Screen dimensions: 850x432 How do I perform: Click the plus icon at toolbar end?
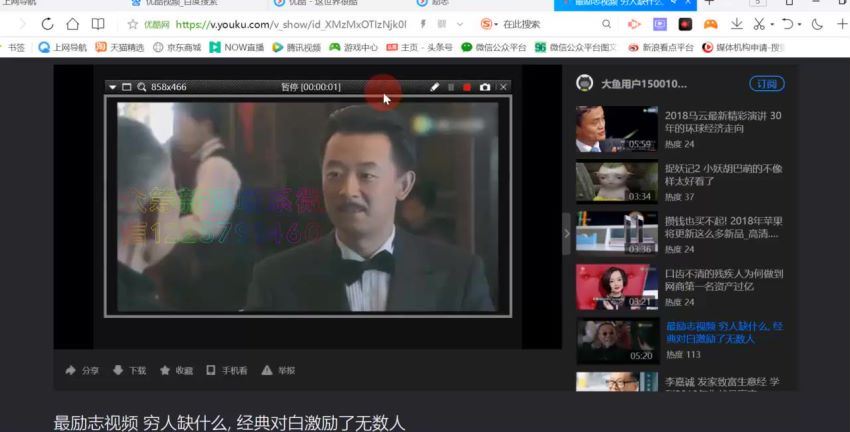point(842,24)
